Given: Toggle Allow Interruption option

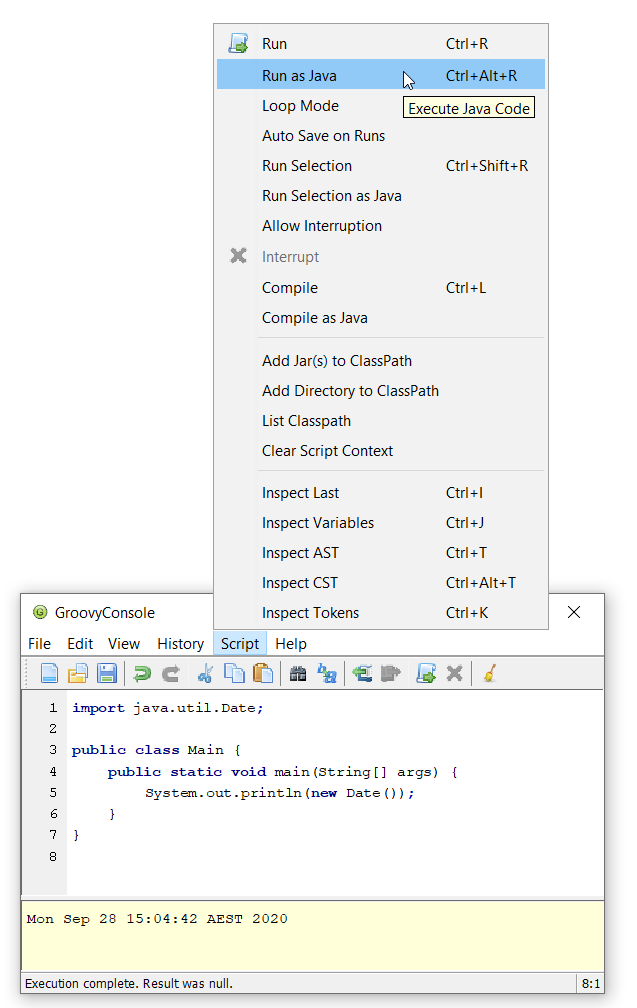Looking at the screenshot, I should 321,226.
